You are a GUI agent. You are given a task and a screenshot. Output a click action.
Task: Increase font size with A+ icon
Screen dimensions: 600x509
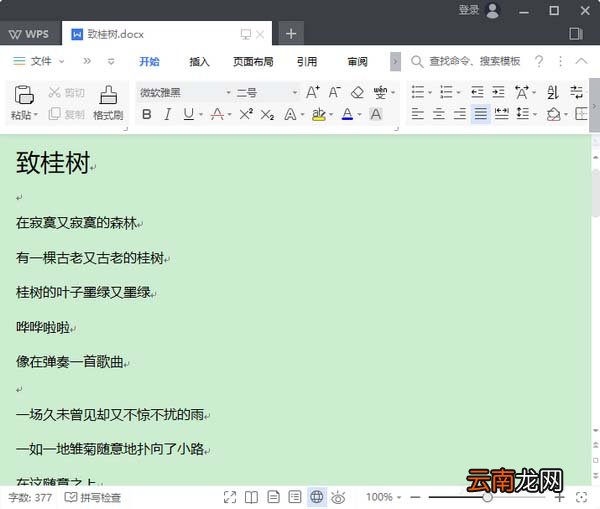coord(313,92)
